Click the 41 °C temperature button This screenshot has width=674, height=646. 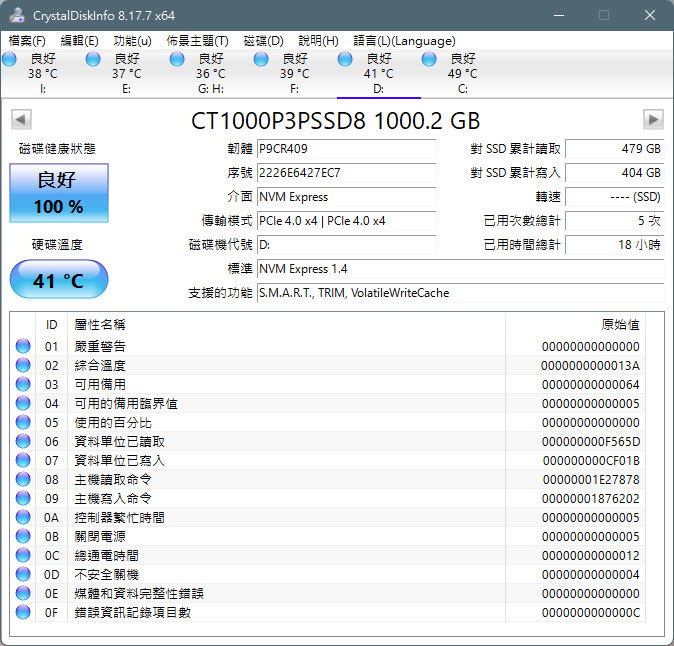[59, 281]
